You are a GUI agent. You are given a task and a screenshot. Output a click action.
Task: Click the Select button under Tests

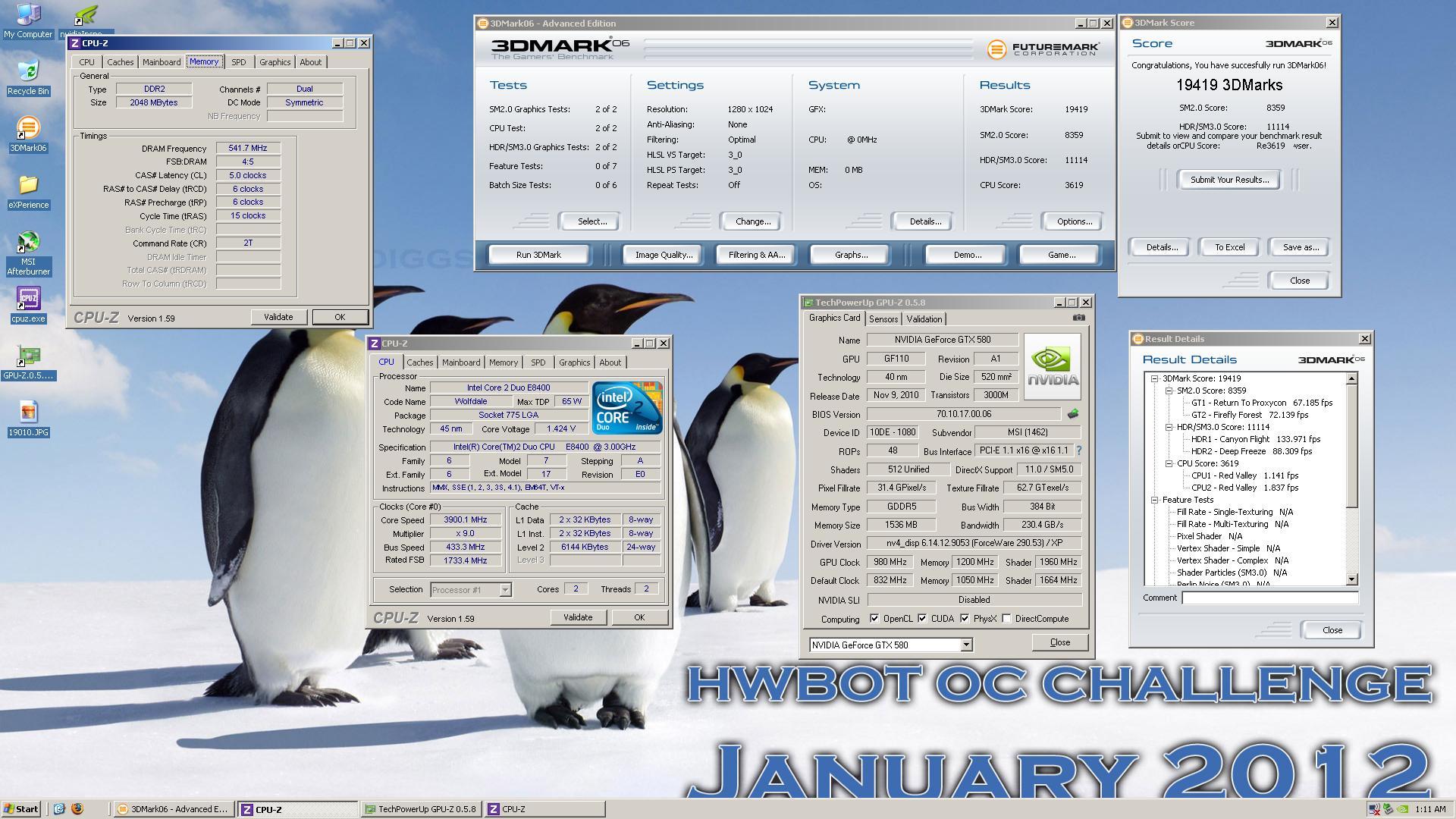[591, 221]
